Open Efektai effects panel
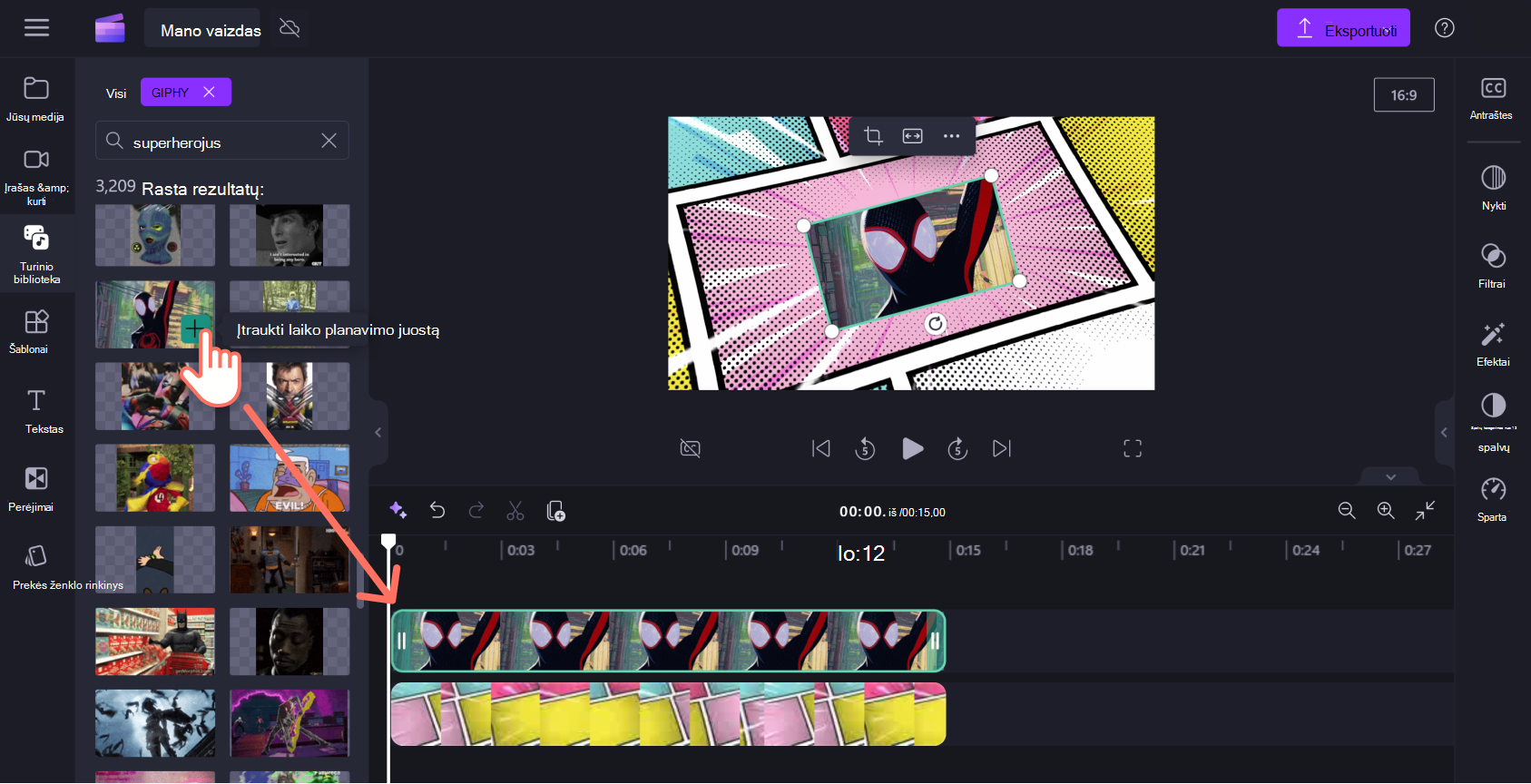 tap(1493, 344)
